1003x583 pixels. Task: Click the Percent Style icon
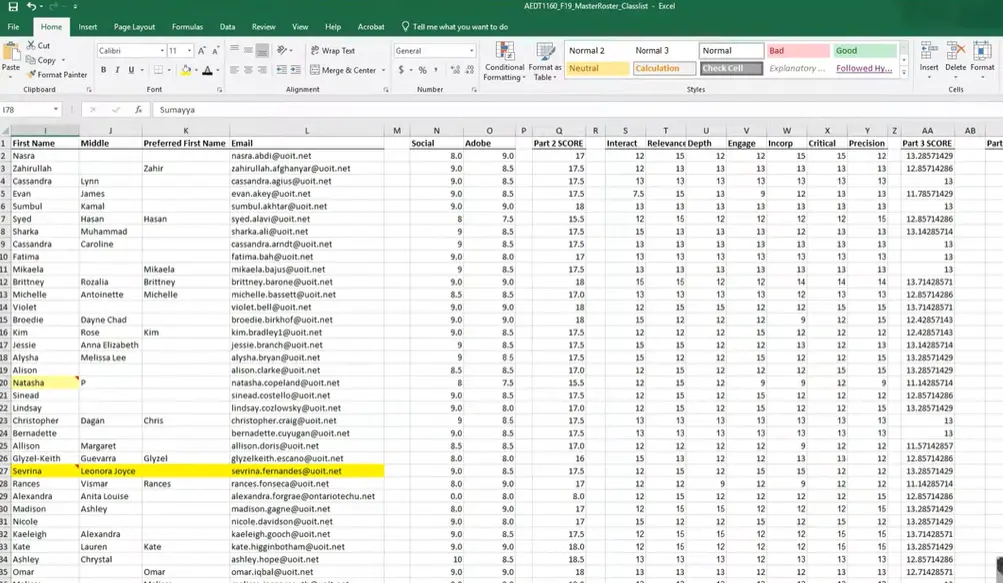coord(422,71)
